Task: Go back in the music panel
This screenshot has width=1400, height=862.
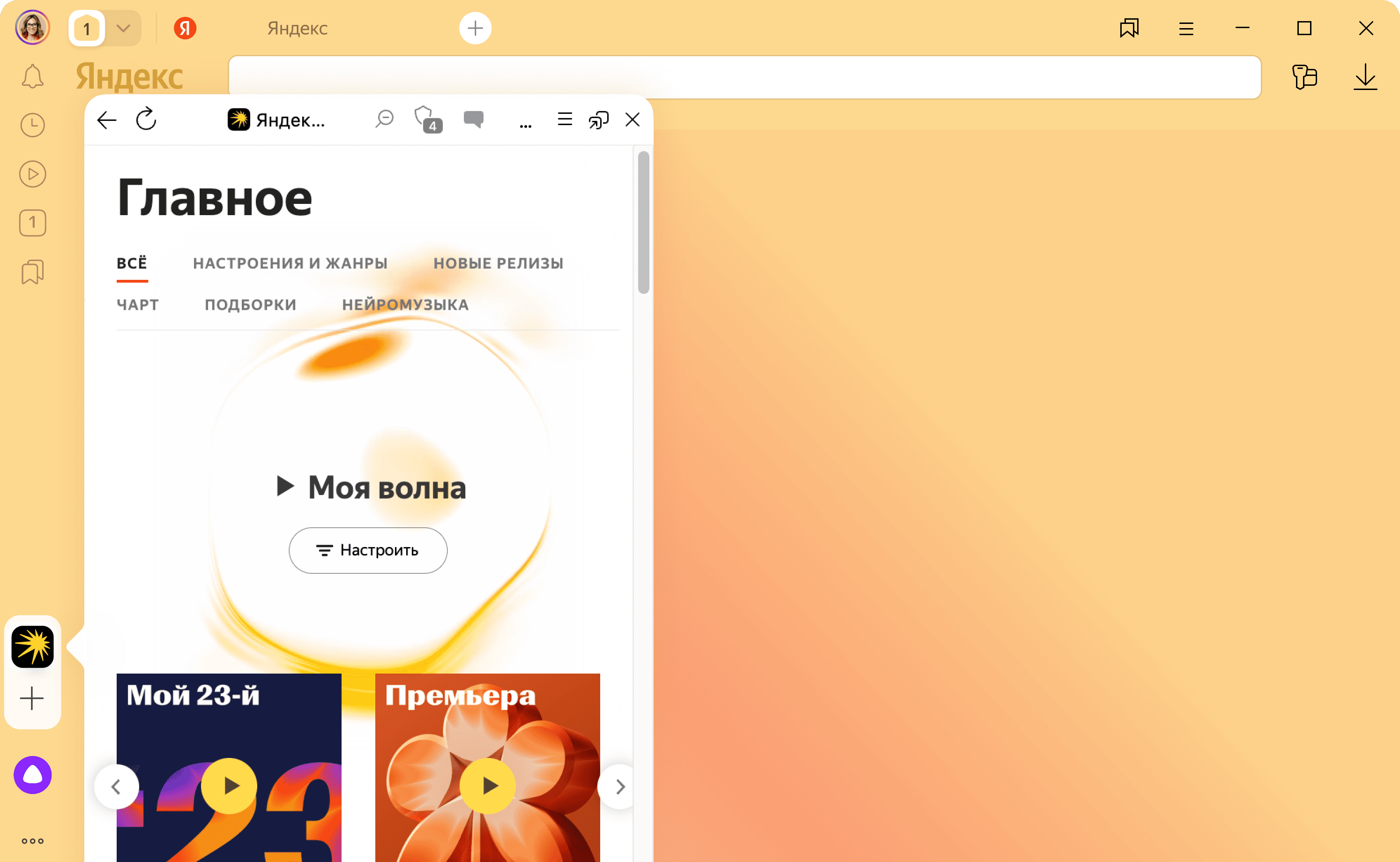Action: tap(106, 120)
